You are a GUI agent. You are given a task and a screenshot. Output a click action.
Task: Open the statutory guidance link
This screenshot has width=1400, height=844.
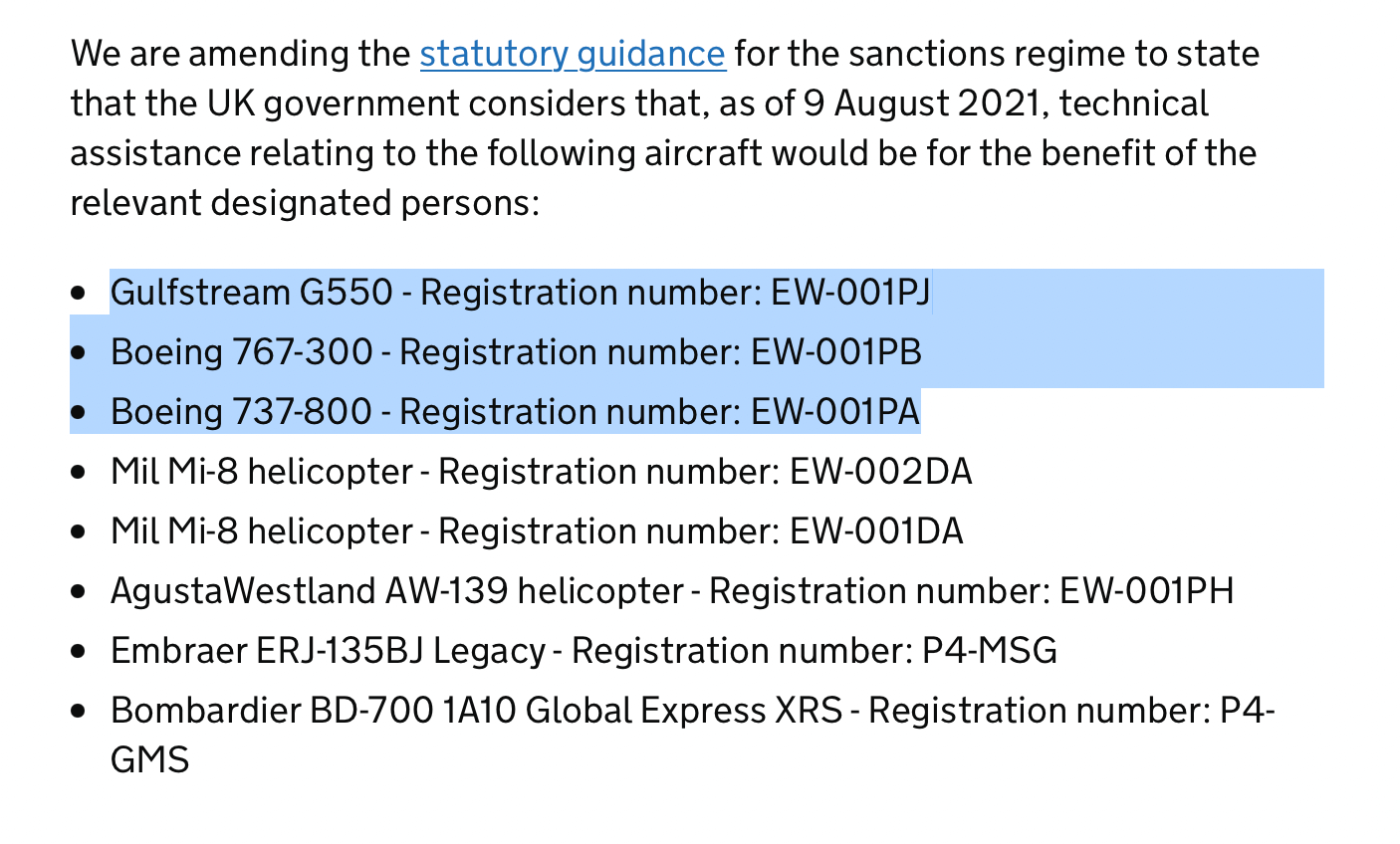[x=572, y=54]
